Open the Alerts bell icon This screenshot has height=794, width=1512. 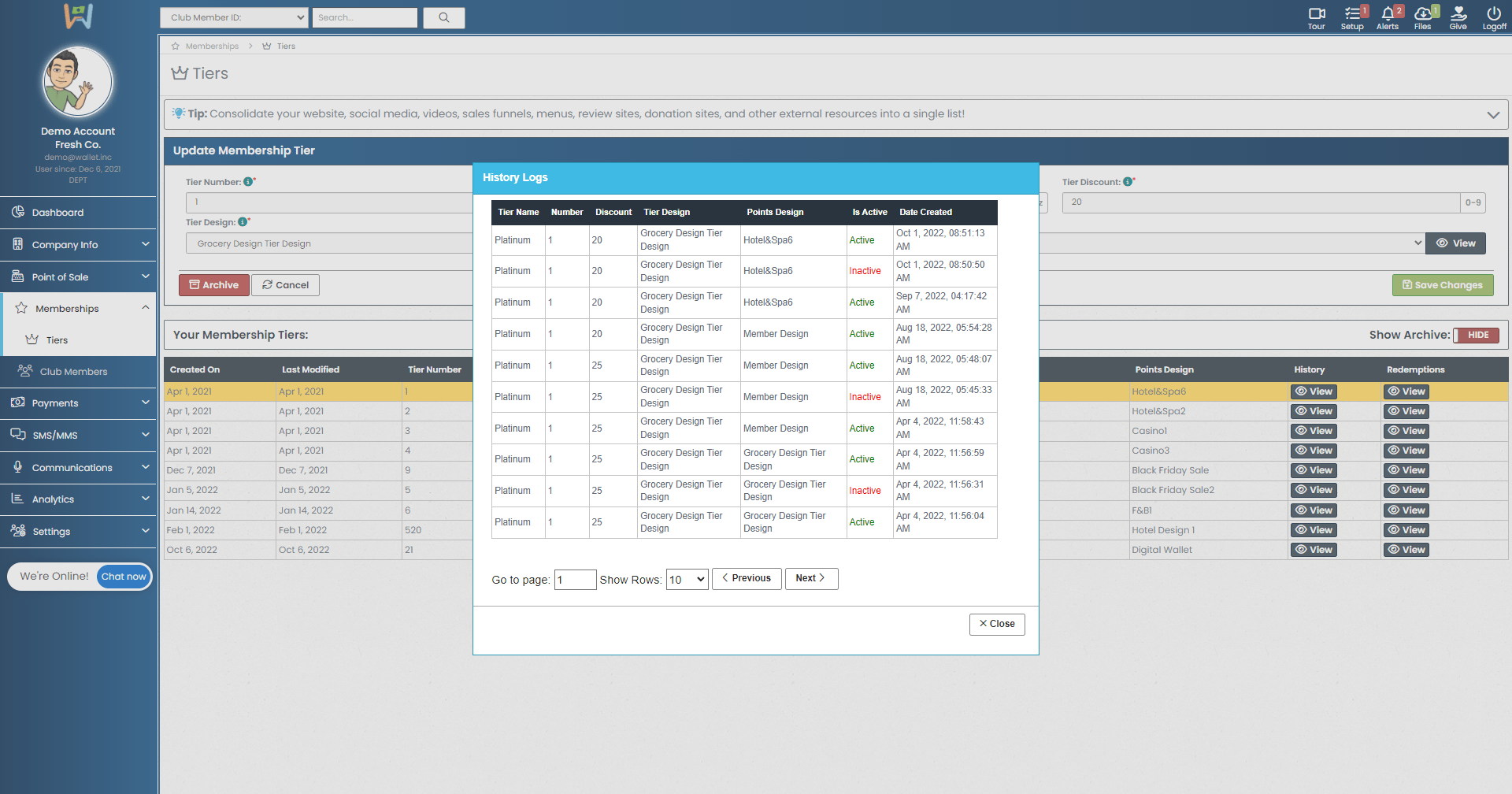coord(1387,14)
